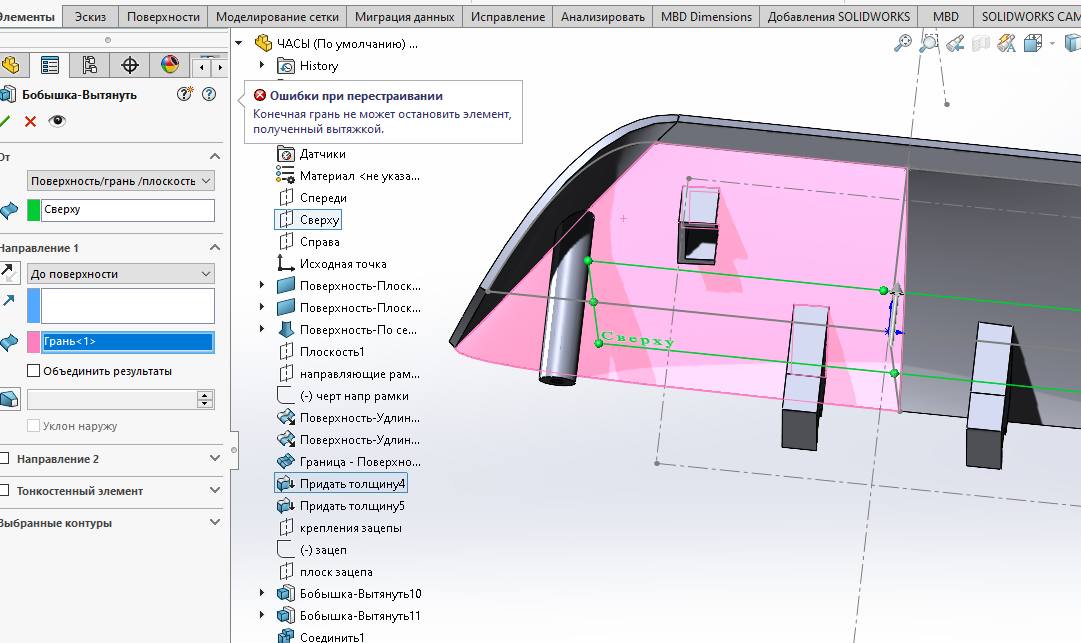
Task: Cancel the feature with the red X
Action: [x=30, y=121]
